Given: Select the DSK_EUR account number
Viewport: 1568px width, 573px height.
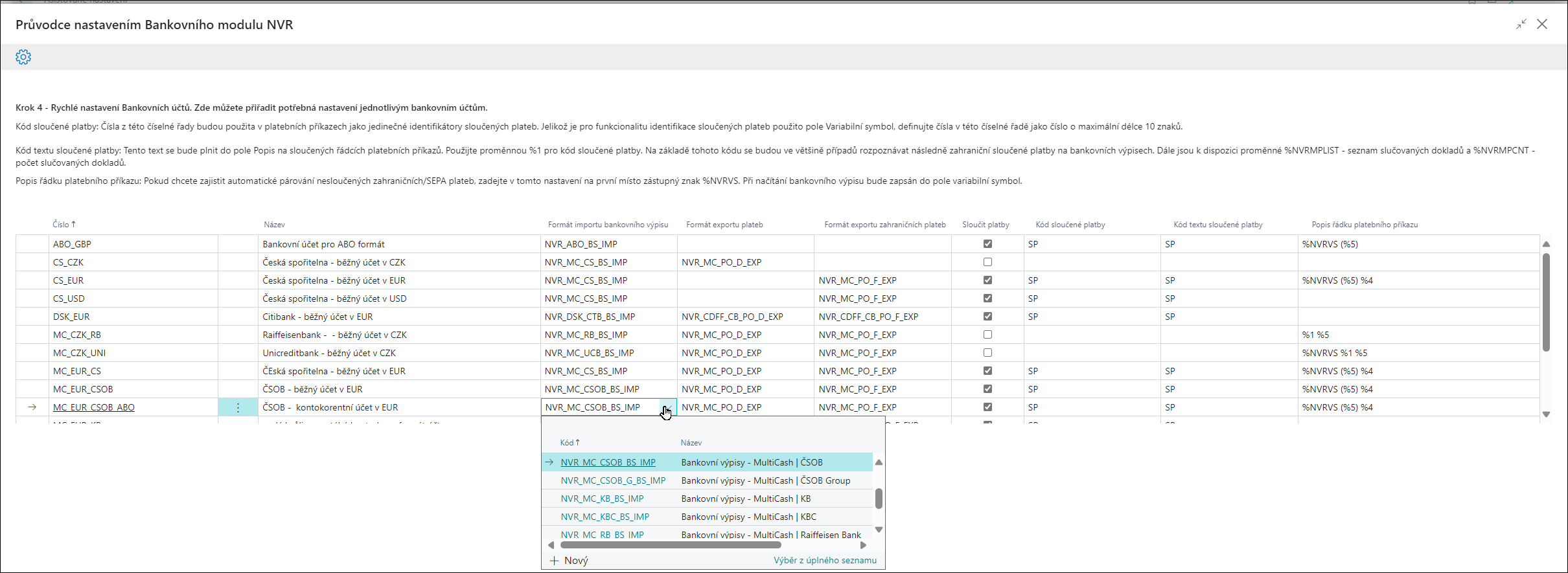Looking at the screenshot, I should (71, 317).
